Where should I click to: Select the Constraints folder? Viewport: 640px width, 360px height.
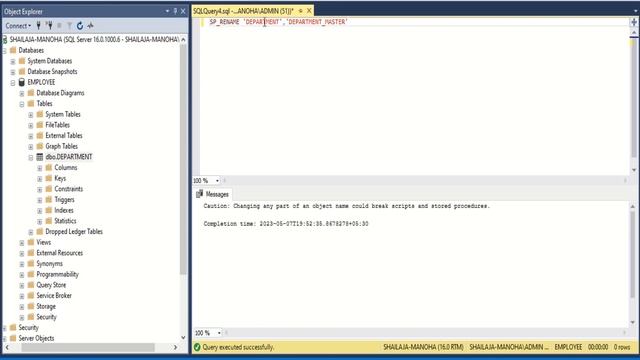coord(69,189)
